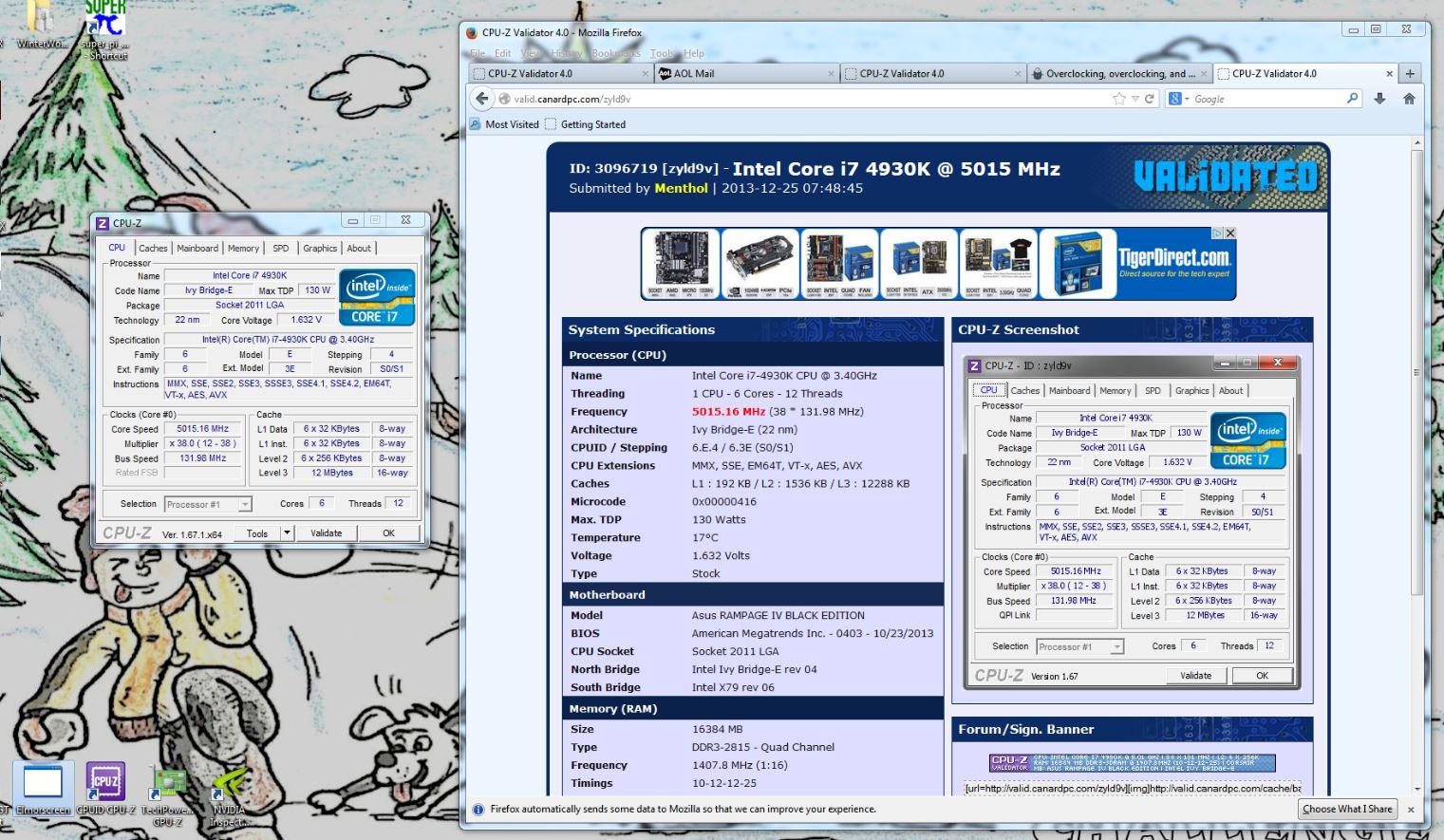The width and height of the screenshot is (1444, 840).
Task: Open NVIDIA Inspector desktop shortcut
Action: (x=228, y=795)
